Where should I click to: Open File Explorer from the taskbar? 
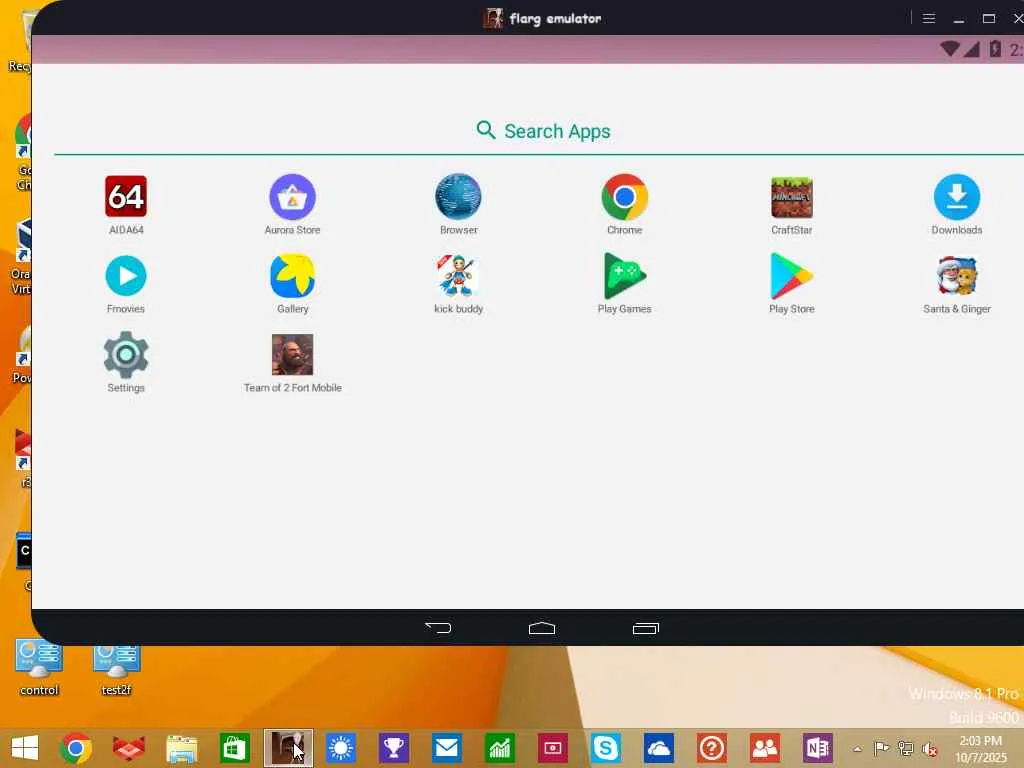click(x=182, y=748)
